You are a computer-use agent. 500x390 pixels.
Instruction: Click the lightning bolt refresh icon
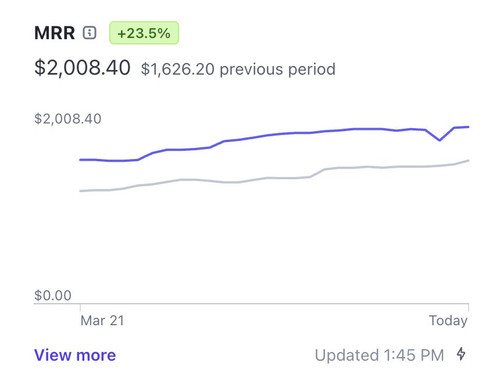[x=461, y=354]
